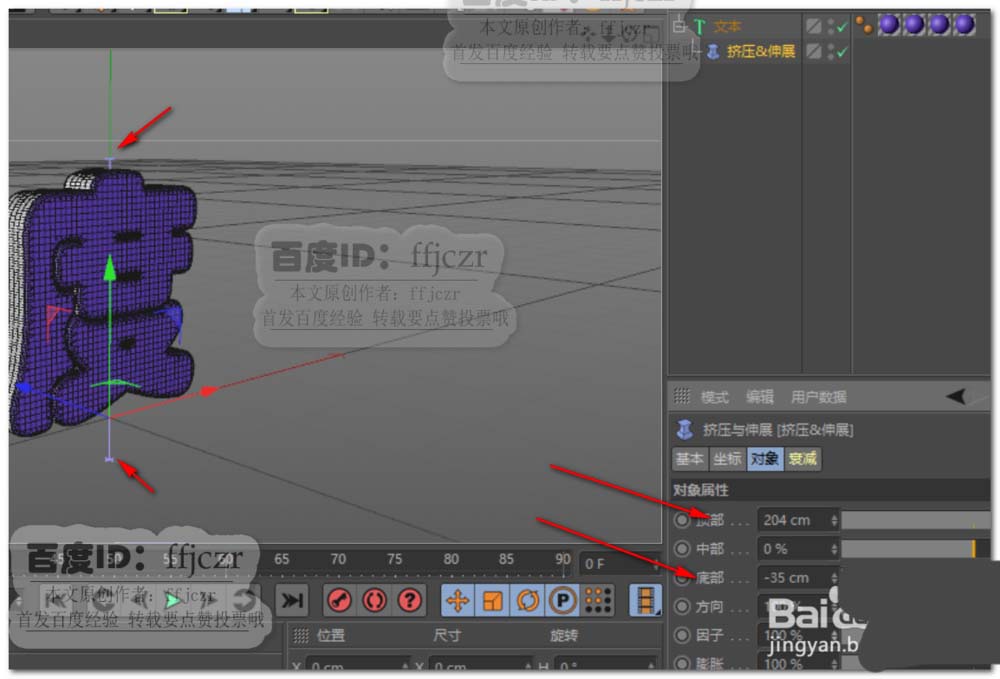Click the coordinate manager grip dots icon
Screen dimensions: 1000x679
click(x=300, y=635)
